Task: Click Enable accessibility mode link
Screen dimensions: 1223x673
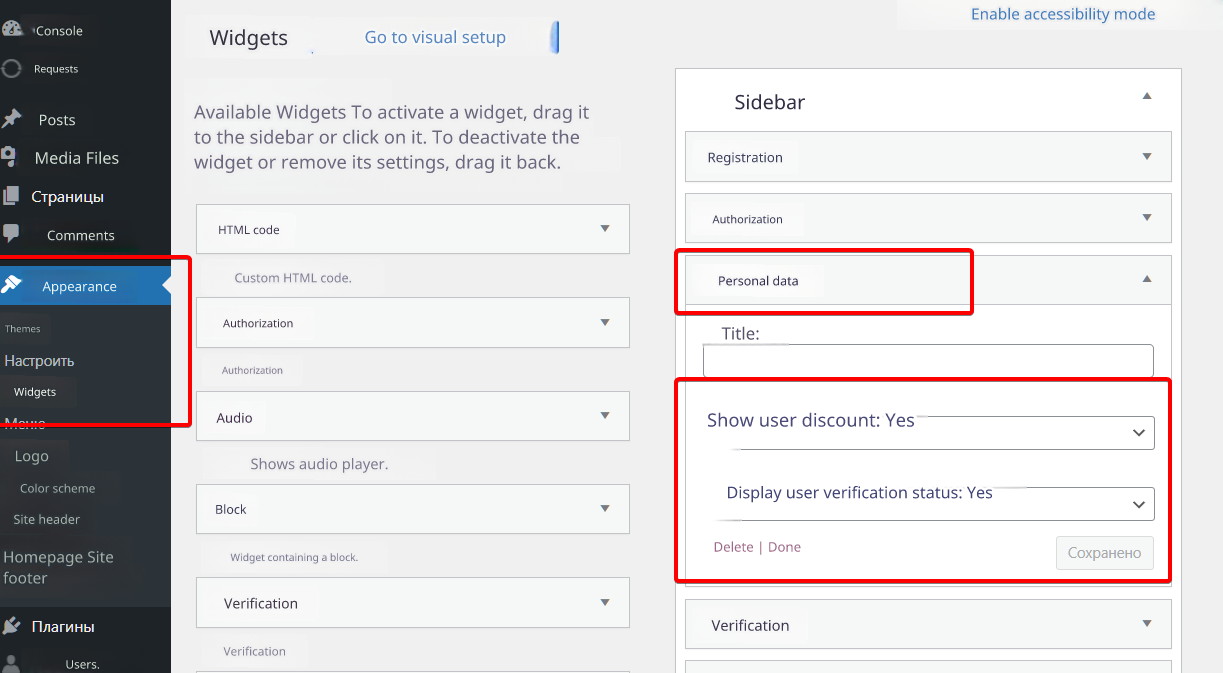Action: pos(1063,14)
